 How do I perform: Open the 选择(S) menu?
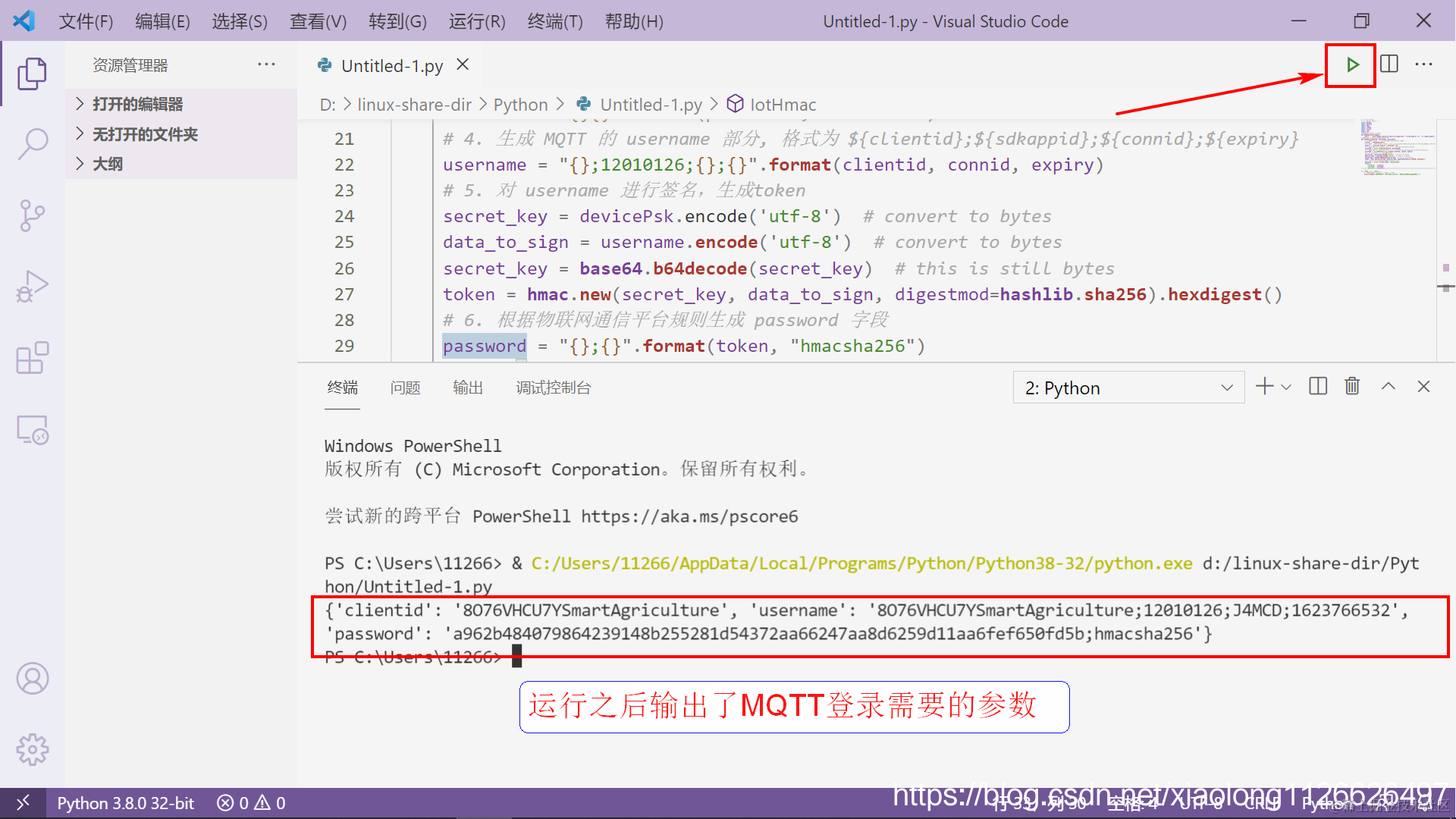240,21
